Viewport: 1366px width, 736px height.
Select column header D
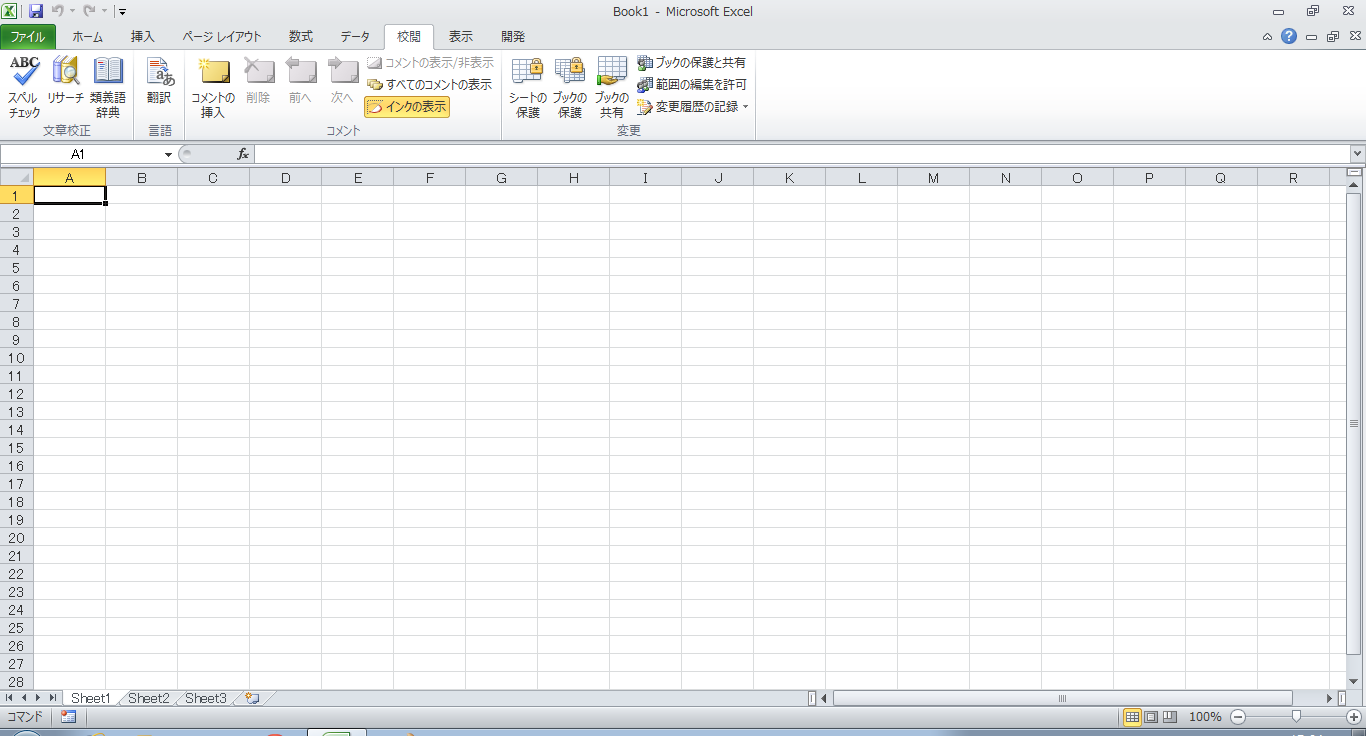[x=286, y=178]
